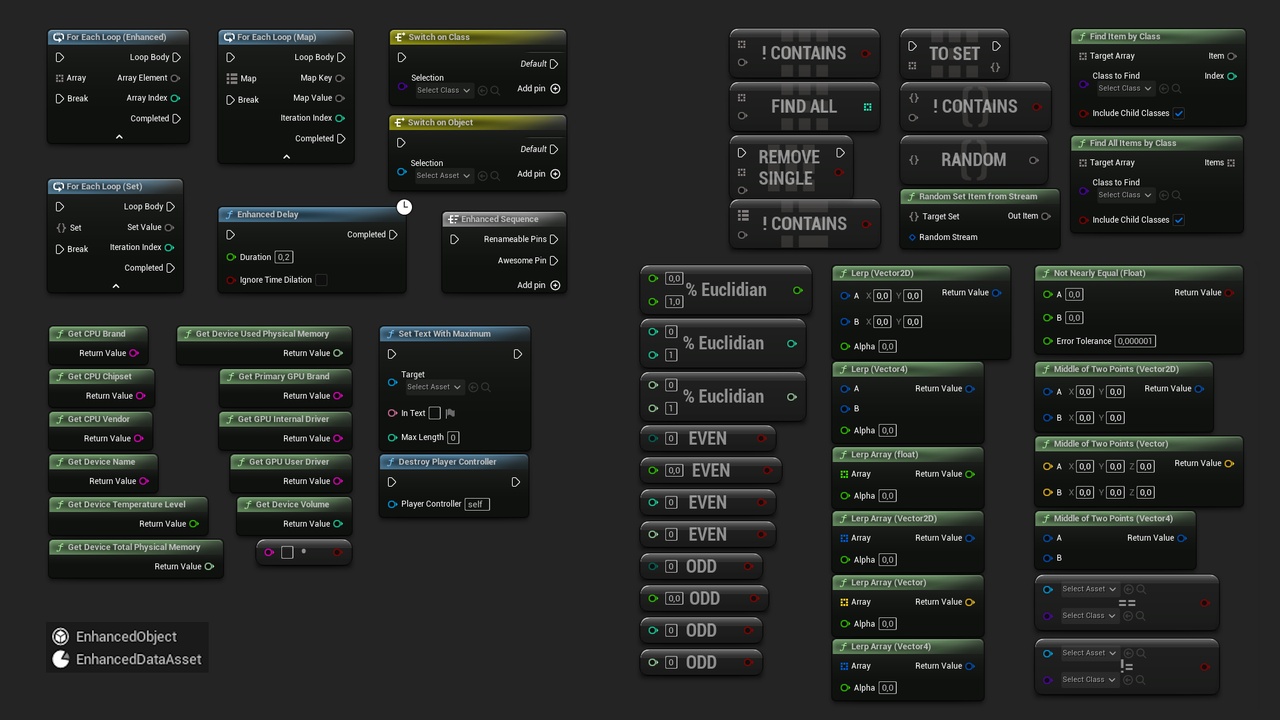Click Items array output pin on Find All Items by Class

tap(1232, 162)
